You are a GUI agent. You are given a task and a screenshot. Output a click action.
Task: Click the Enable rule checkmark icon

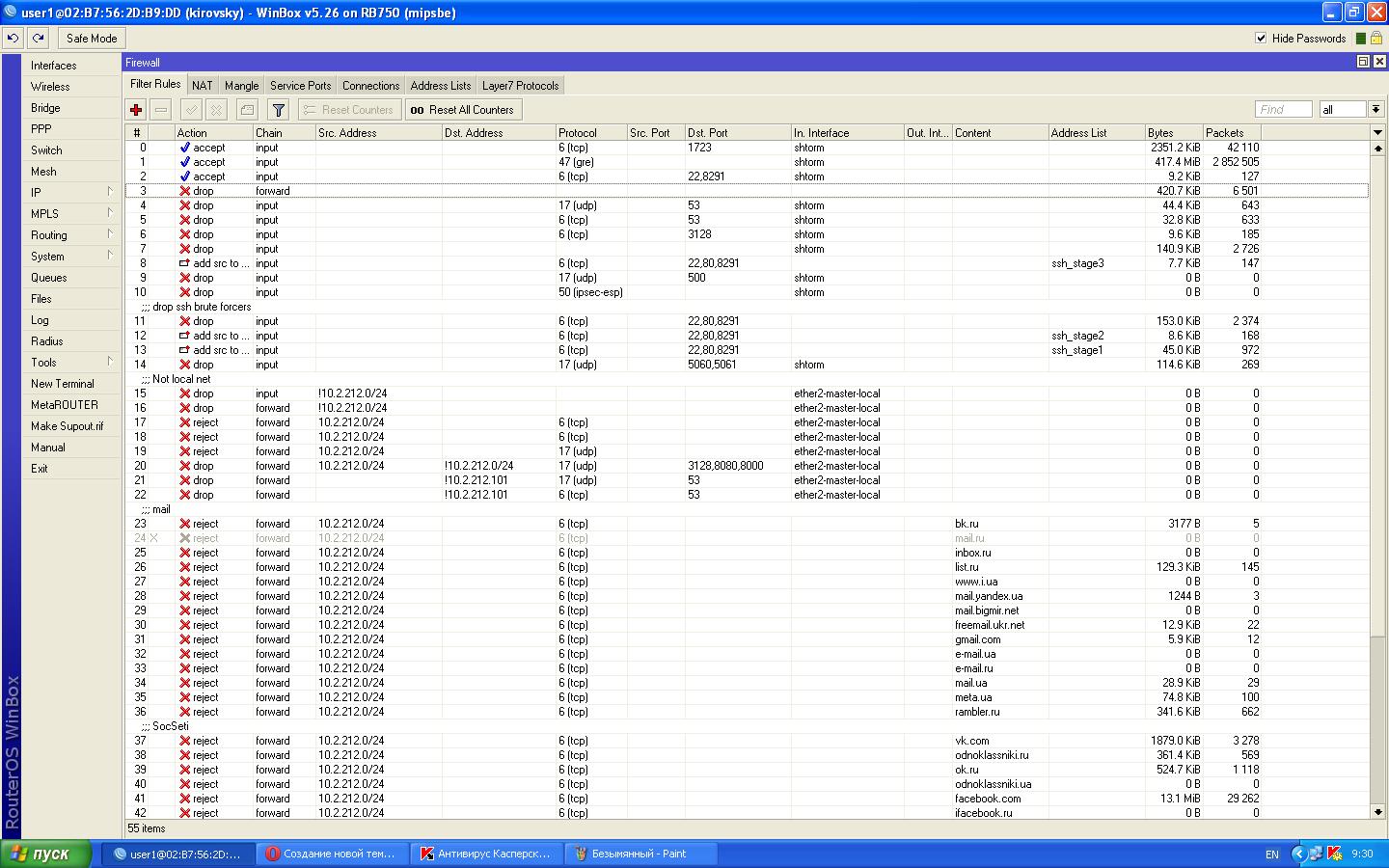[x=192, y=110]
